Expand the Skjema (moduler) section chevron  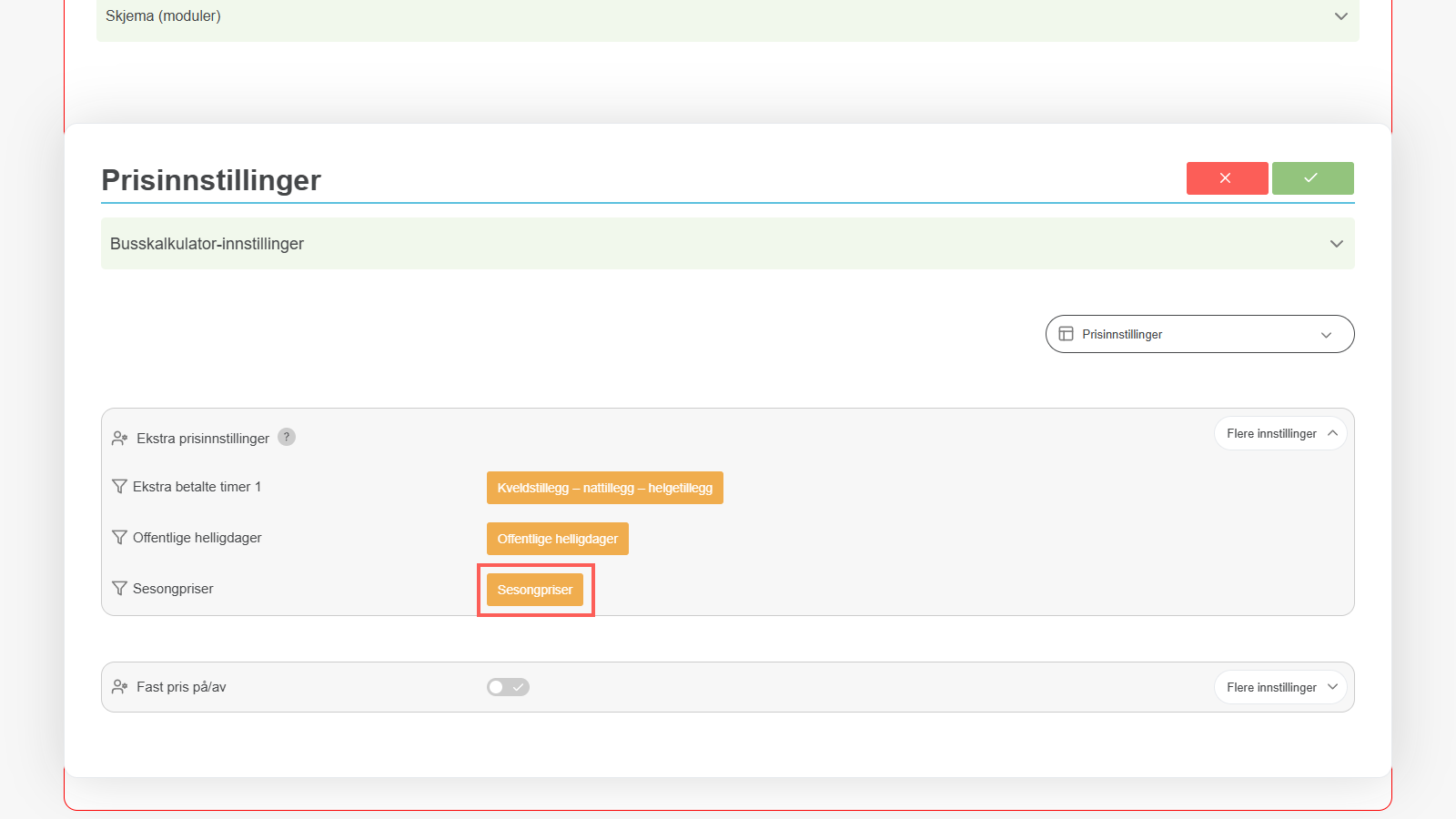[x=1340, y=16]
